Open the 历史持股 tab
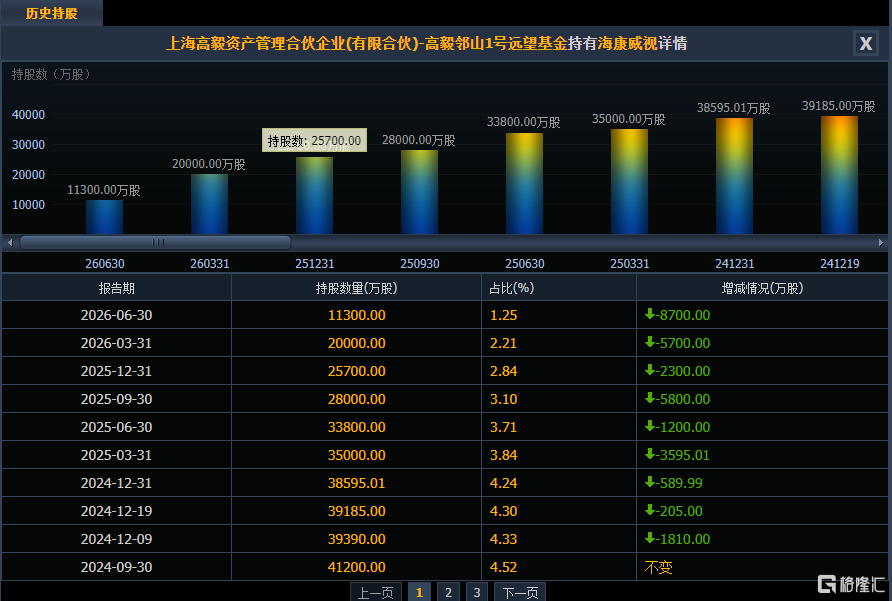Viewport: 892px width, 601px height. [x=51, y=13]
